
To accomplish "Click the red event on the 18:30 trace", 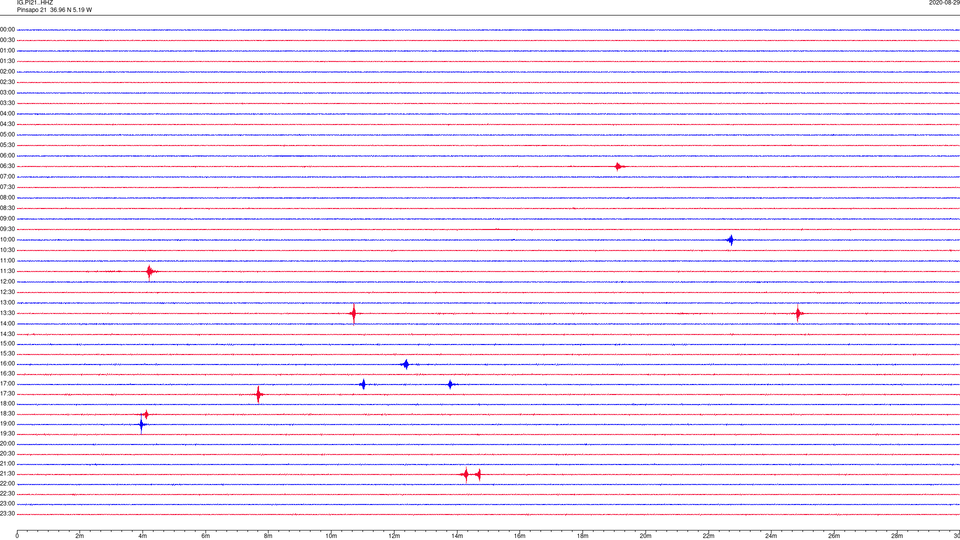I will 146,414.
